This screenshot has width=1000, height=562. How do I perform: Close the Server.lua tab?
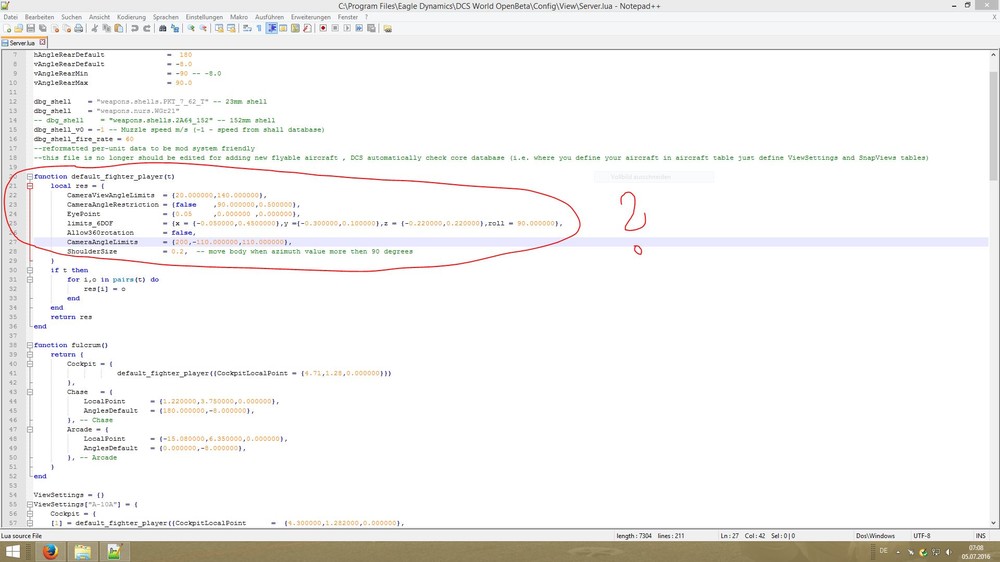tap(43, 42)
